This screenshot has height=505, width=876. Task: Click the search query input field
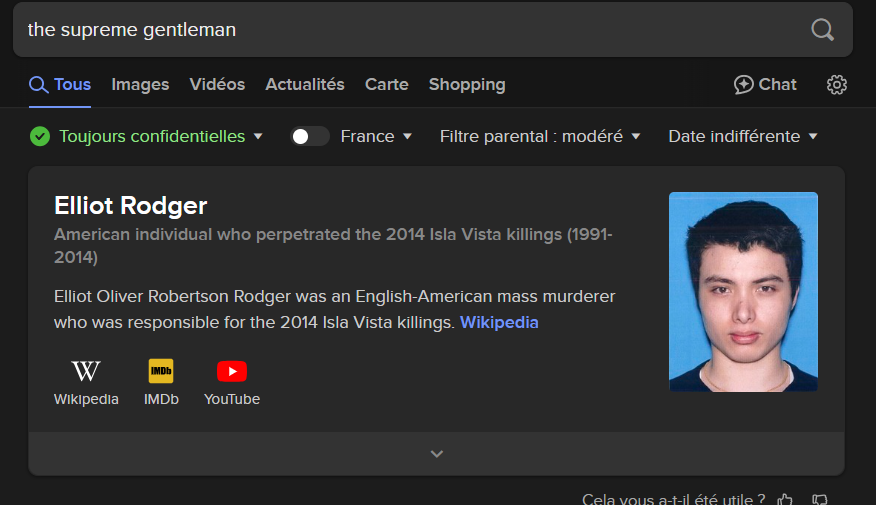pos(400,30)
